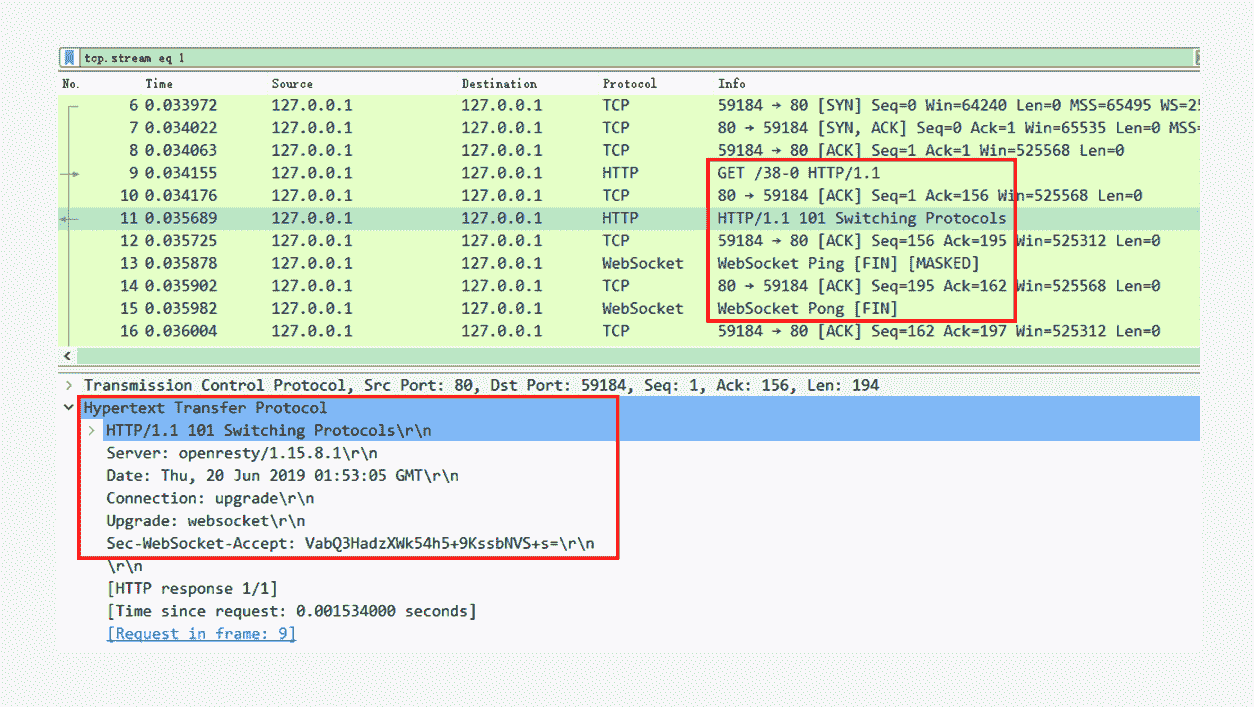This screenshot has height=707, width=1254.
Task: Select the Date header line
Action: tap(283, 476)
